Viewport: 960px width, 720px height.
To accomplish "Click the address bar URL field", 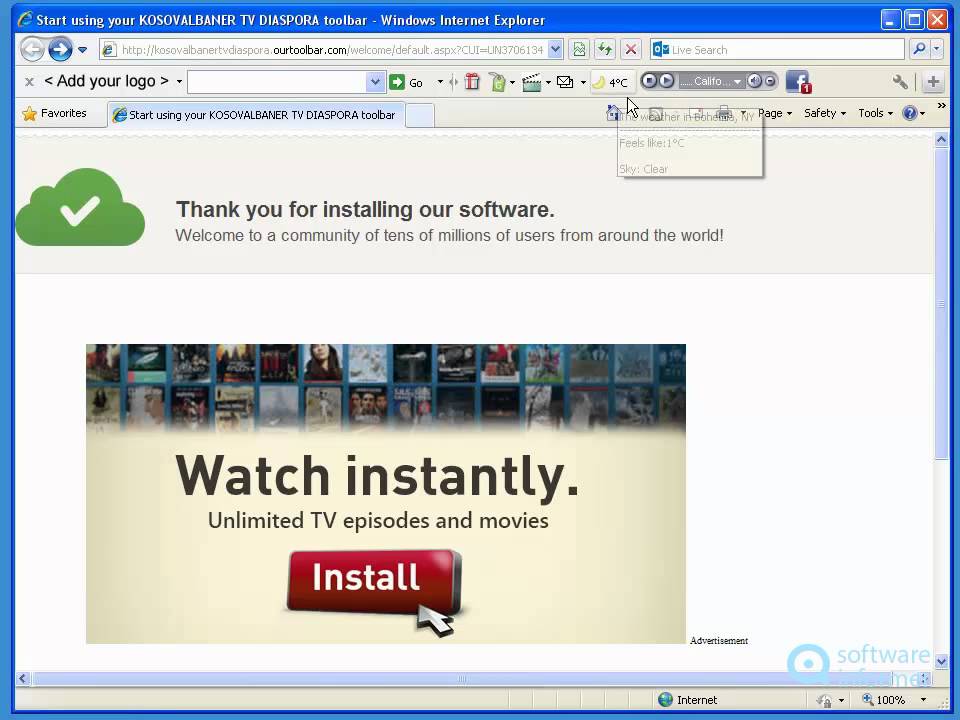I will 324,50.
